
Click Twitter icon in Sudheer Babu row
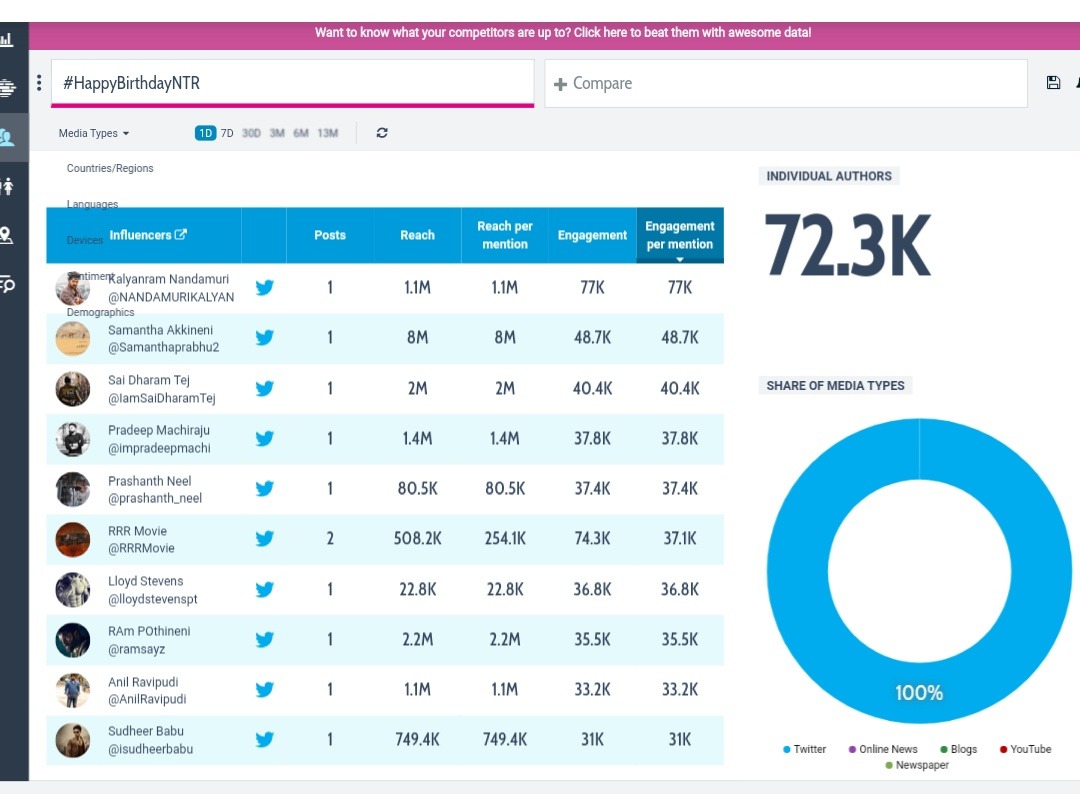click(264, 740)
